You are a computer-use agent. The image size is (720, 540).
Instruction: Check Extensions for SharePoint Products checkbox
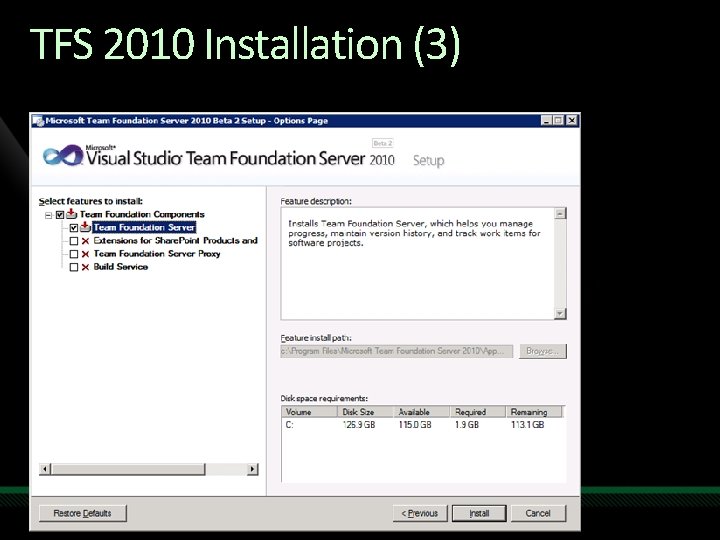(73, 241)
